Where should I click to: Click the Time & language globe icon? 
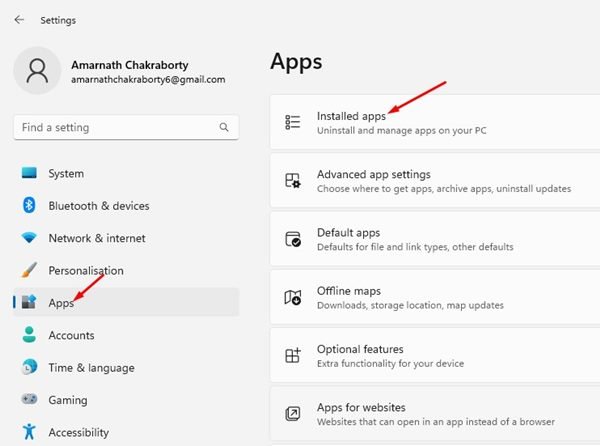coord(29,367)
